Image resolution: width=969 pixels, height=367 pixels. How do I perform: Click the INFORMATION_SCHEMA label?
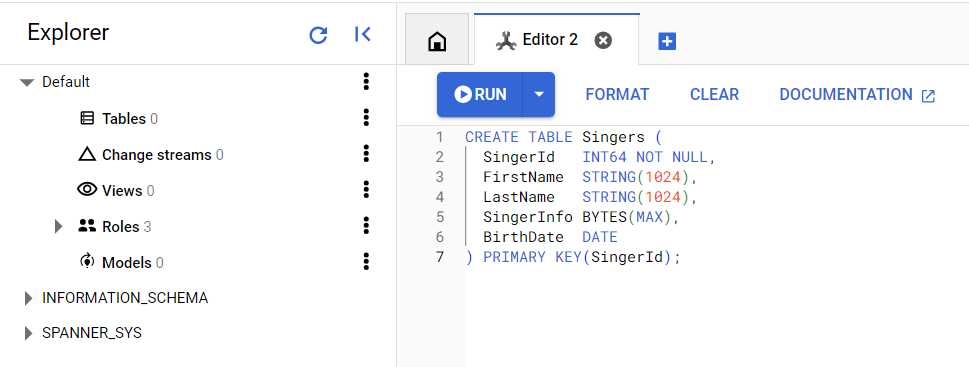click(125, 298)
